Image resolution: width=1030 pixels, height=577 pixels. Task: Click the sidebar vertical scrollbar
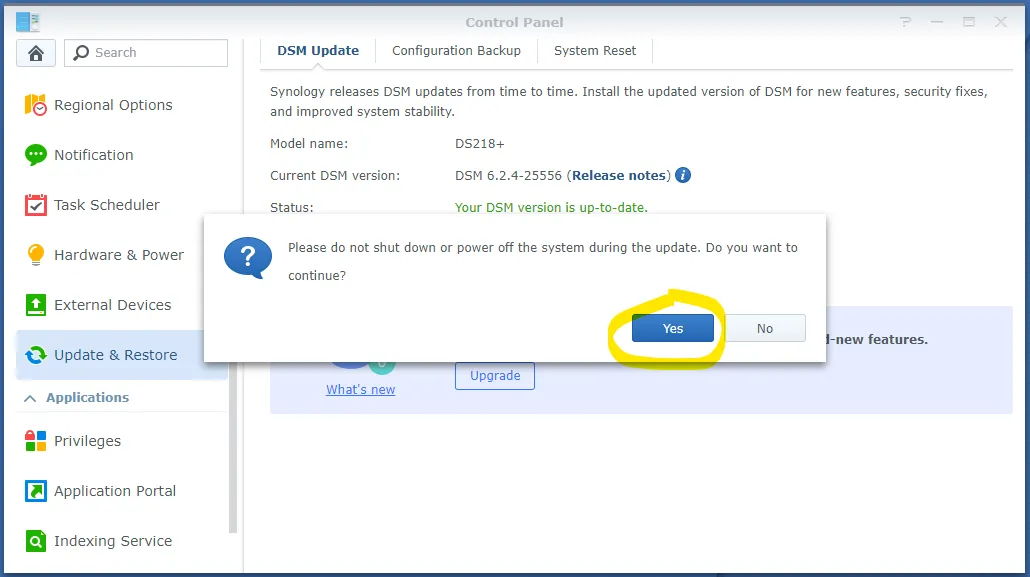(233, 447)
